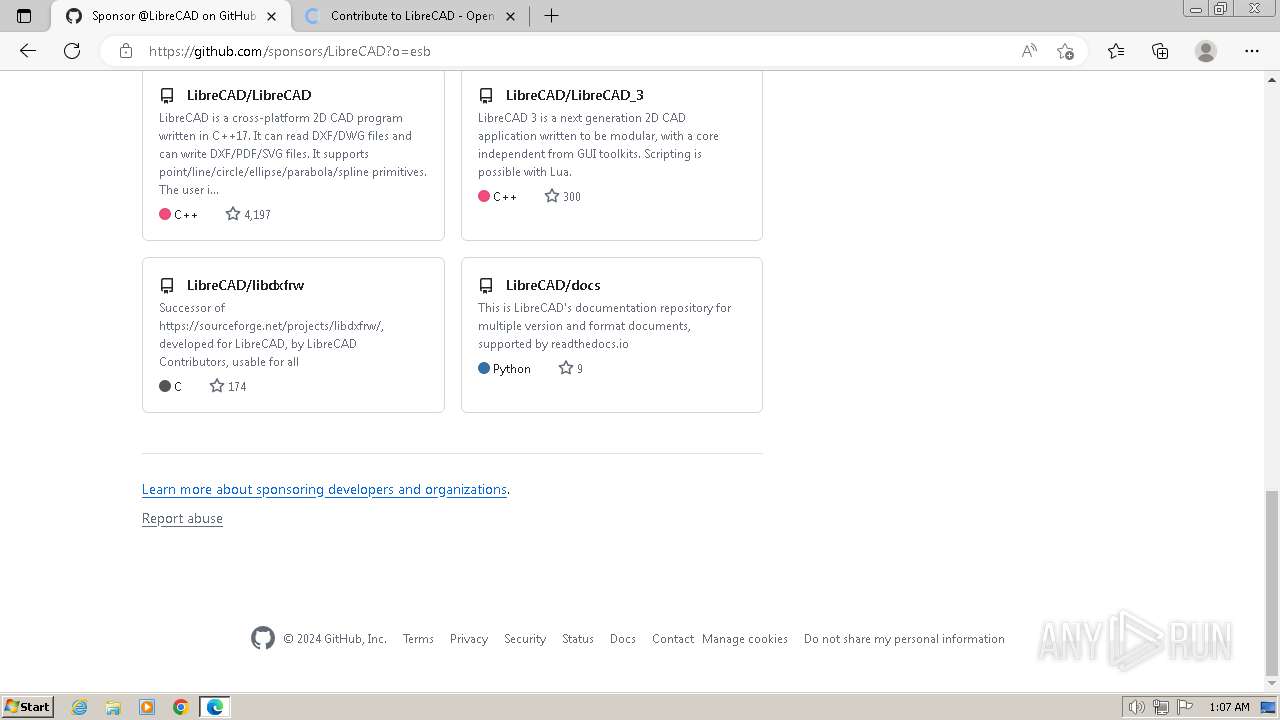Click Do not share my personal information
This screenshot has height=720, width=1280.
(x=904, y=639)
